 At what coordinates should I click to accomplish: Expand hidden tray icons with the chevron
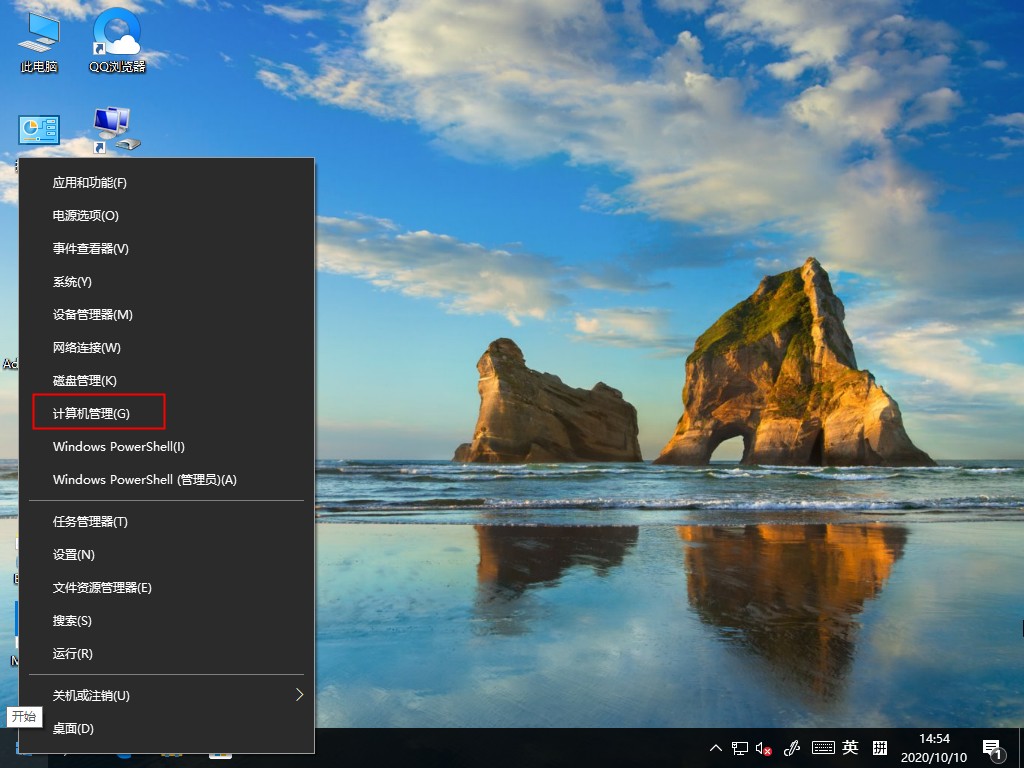coord(715,747)
